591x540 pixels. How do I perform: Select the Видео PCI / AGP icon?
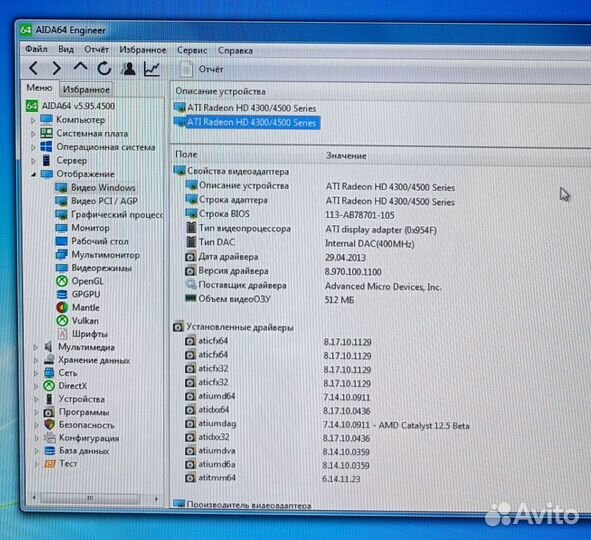(x=61, y=201)
